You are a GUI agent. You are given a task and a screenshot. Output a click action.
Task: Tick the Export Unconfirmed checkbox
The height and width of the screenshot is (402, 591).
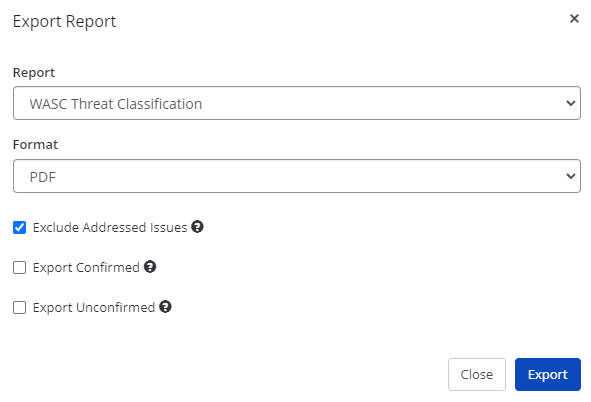click(20, 308)
